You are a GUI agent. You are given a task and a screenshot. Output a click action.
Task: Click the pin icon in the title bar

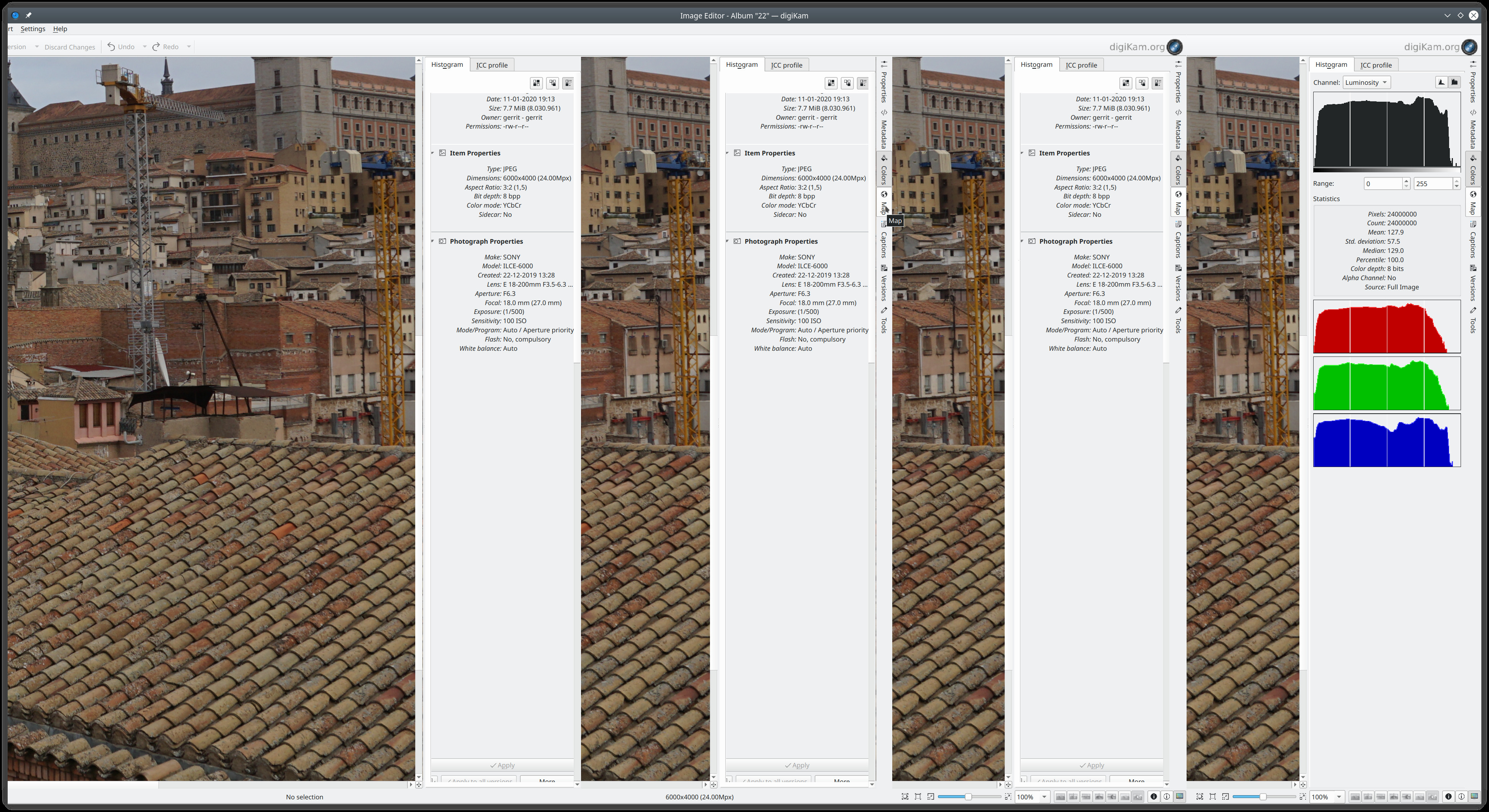point(28,16)
